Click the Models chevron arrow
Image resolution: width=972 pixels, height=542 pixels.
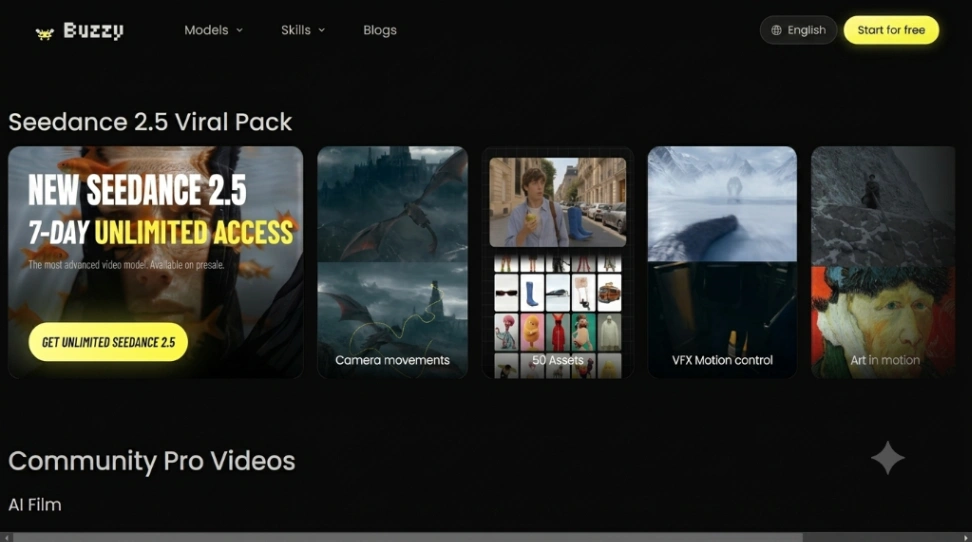click(x=239, y=30)
